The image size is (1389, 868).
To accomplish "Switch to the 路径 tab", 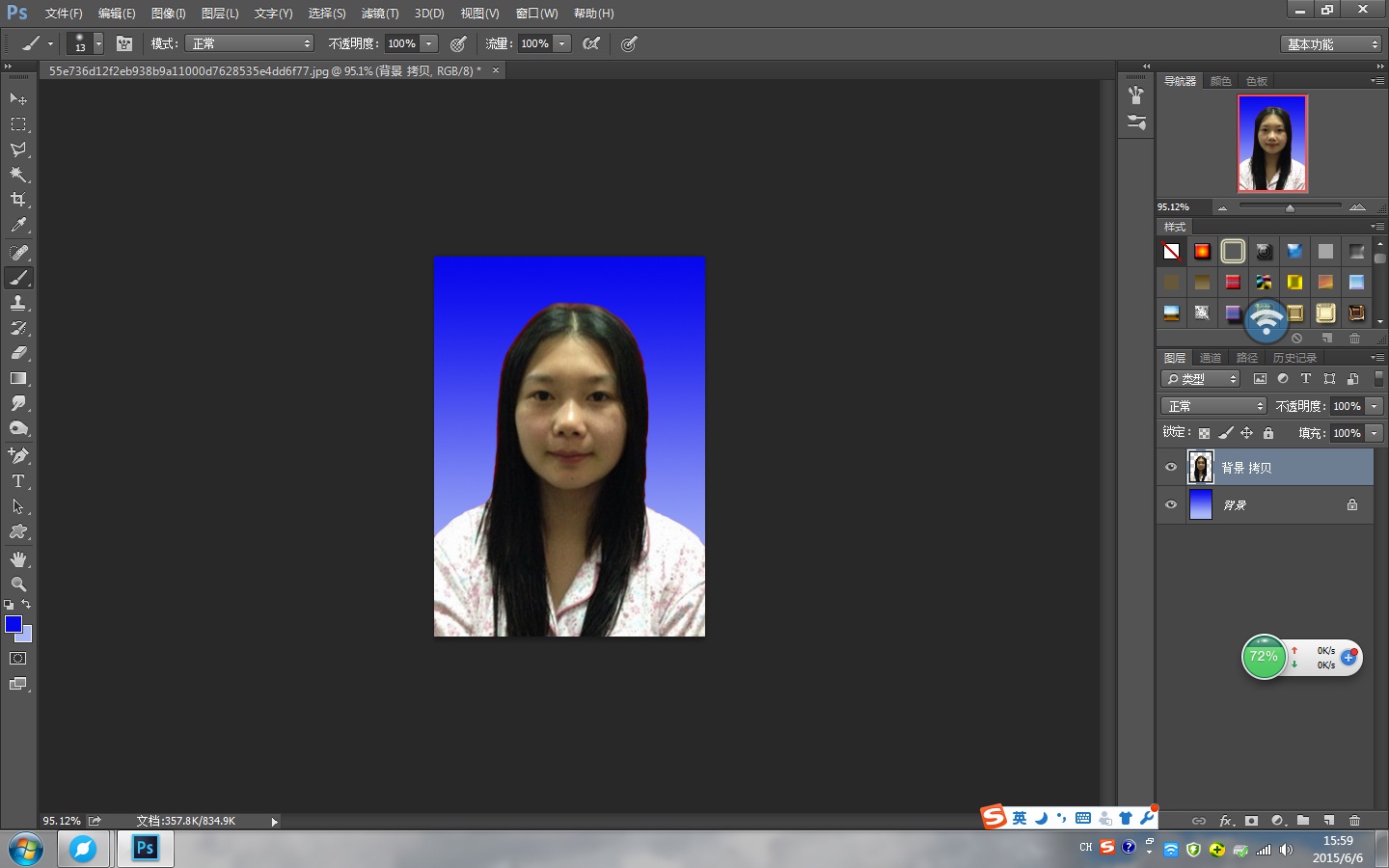I will [x=1247, y=358].
